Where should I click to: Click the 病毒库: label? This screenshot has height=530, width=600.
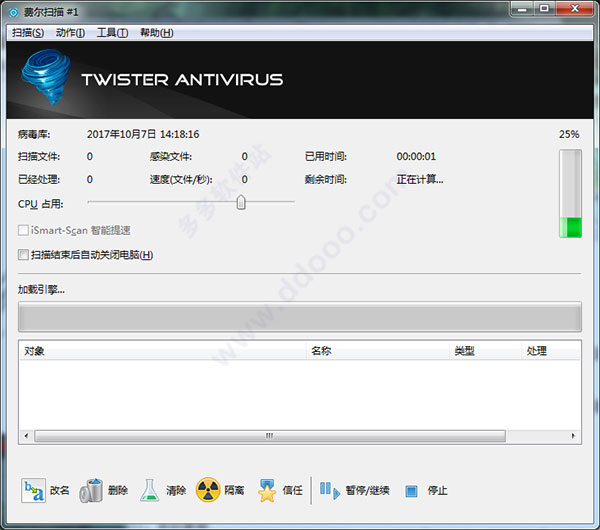(x=34, y=134)
